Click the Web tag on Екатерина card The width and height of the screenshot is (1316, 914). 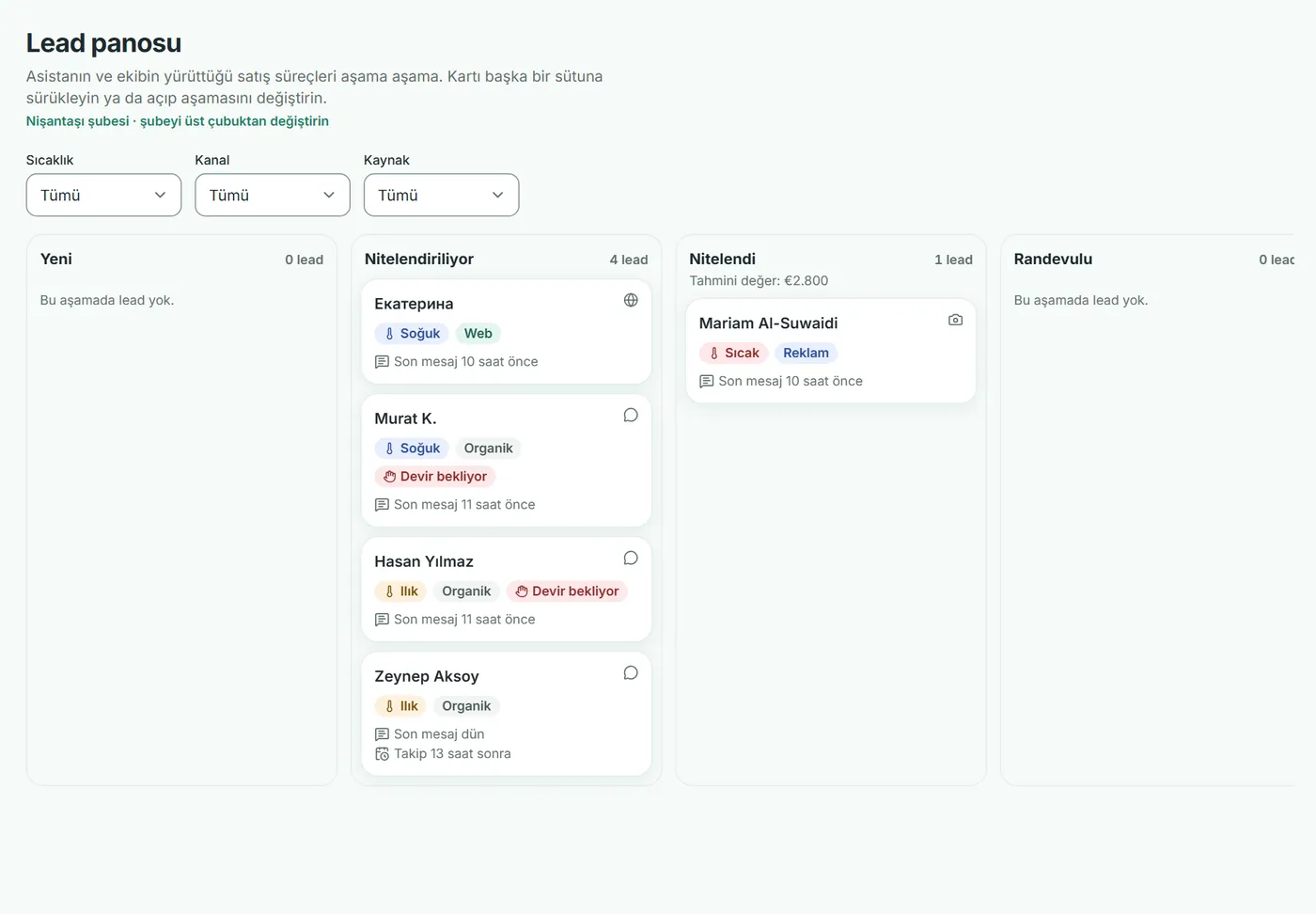[x=478, y=334]
